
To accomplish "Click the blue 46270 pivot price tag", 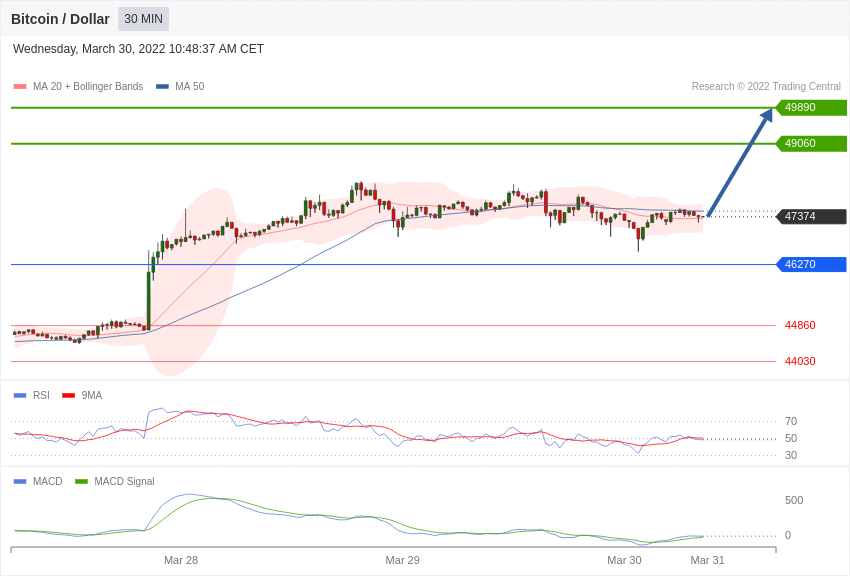I will (812, 264).
